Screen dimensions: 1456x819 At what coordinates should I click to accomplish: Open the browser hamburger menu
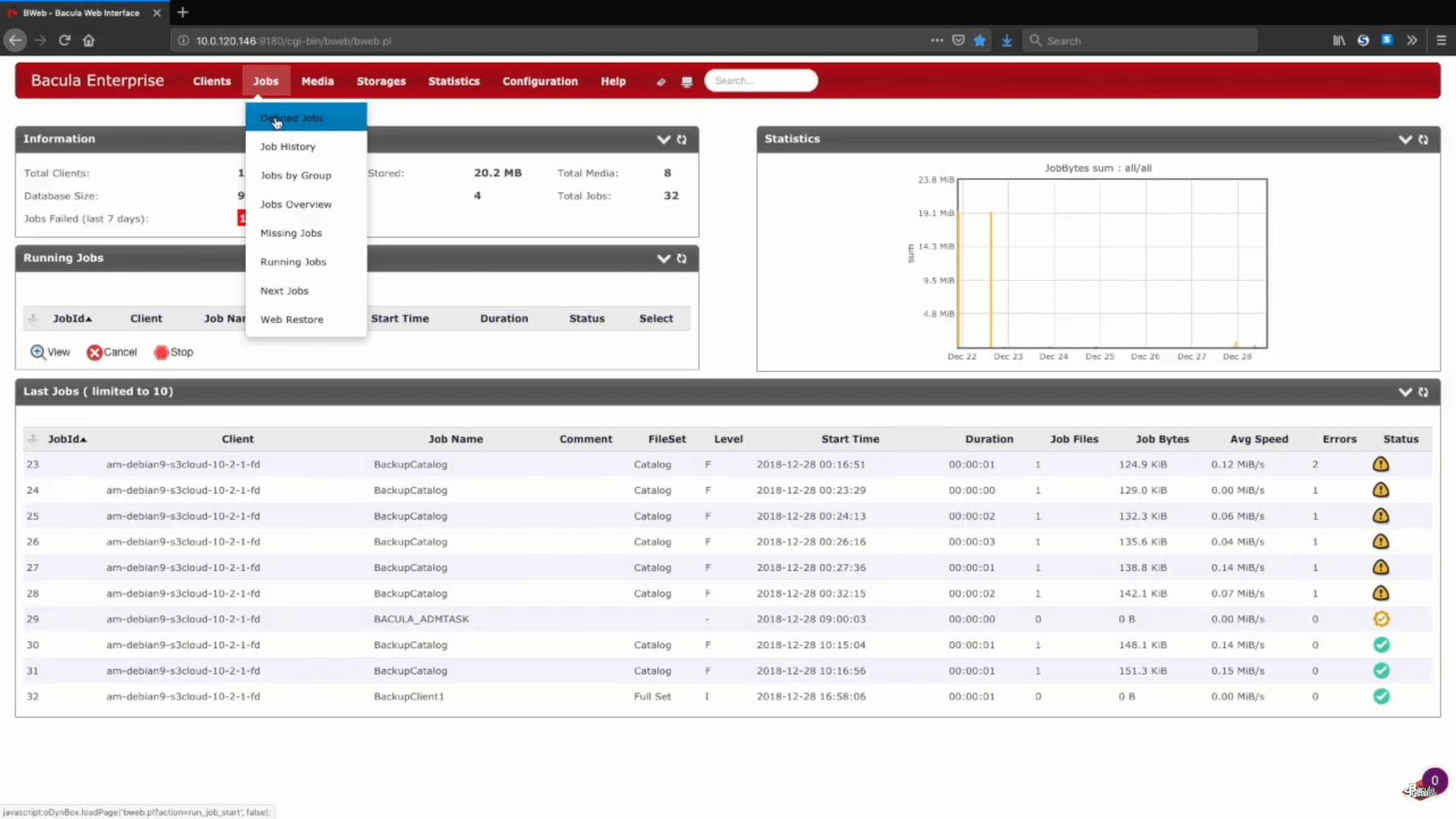click(1442, 40)
